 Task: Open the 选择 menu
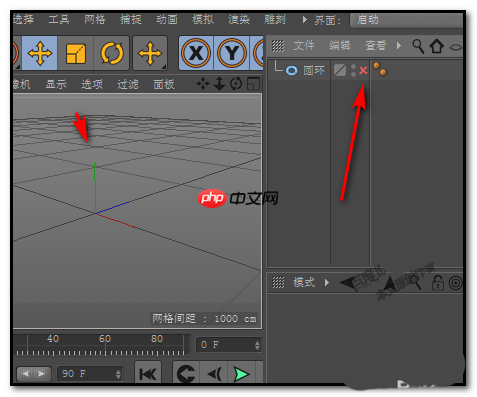click(23, 19)
